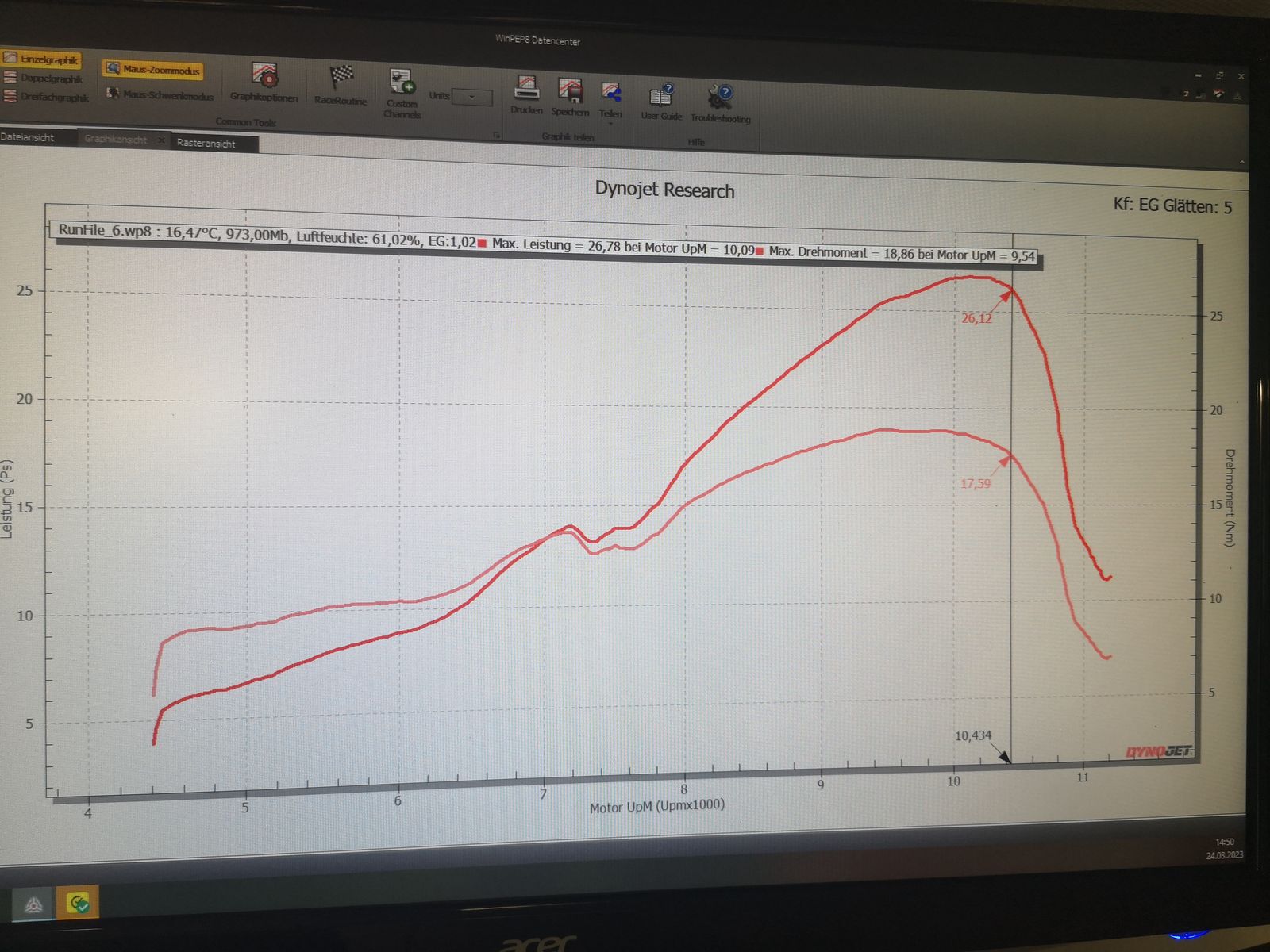Screen dimensions: 1270x952
Task: Click the taskbar yellow checkmark app icon
Action: pos(78,903)
